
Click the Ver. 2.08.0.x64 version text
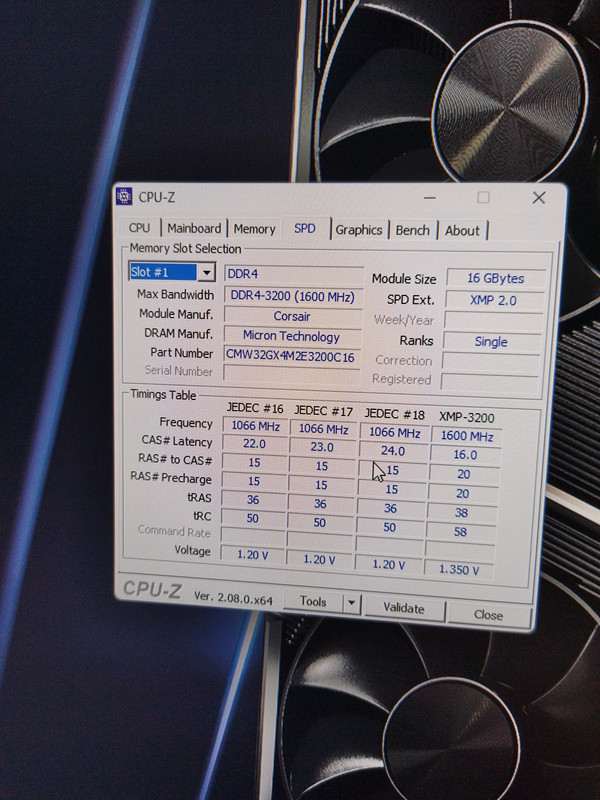click(x=233, y=598)
